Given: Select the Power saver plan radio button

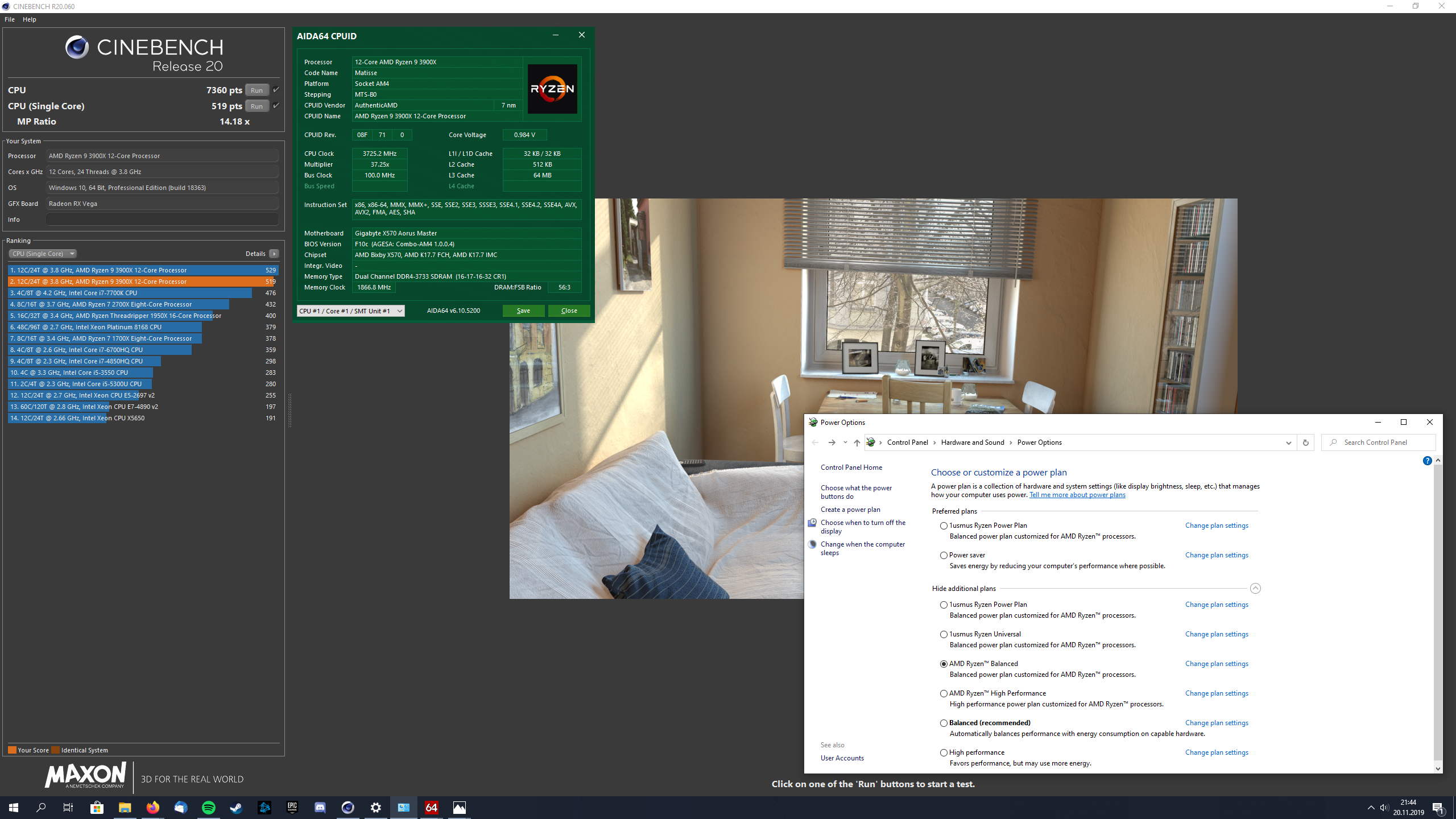Looking at the screenshot, I should [944, 555].
